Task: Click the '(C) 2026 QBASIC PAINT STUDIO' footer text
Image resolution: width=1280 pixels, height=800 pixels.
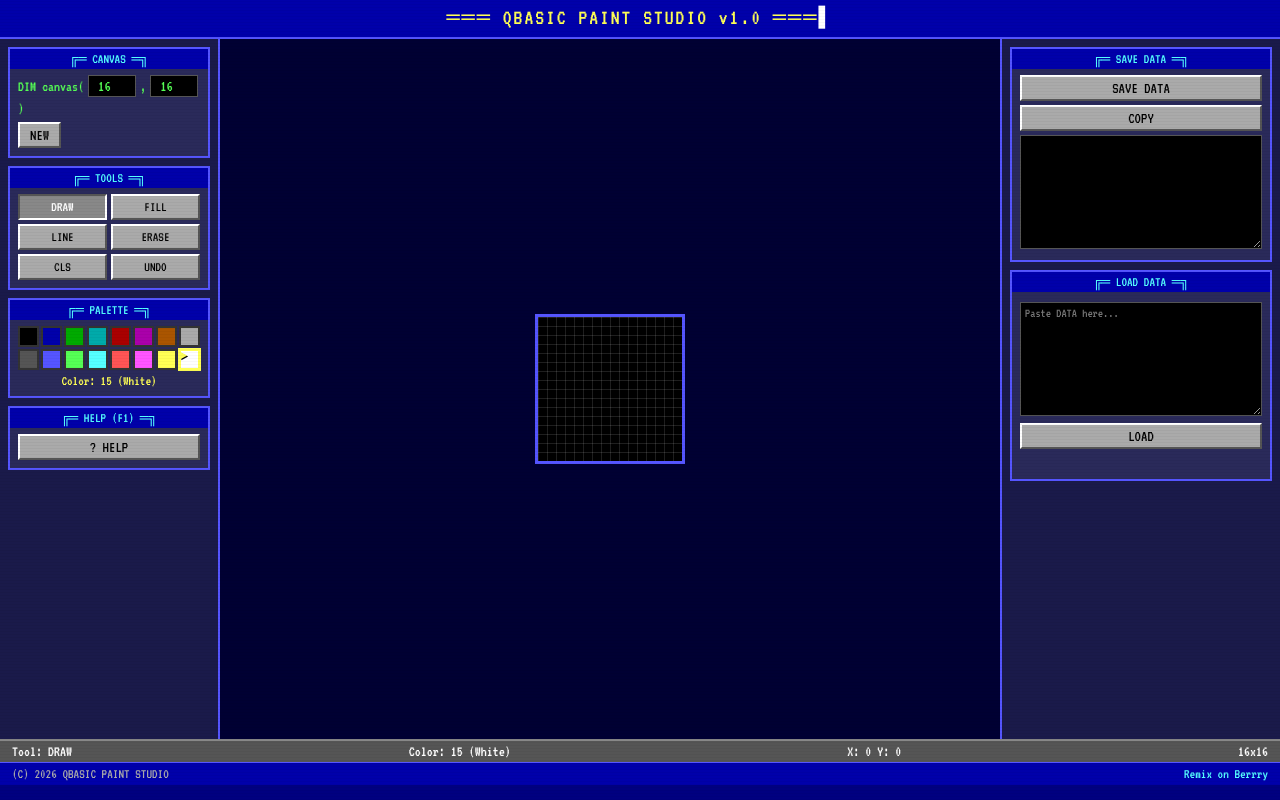Action: point(90,775)
